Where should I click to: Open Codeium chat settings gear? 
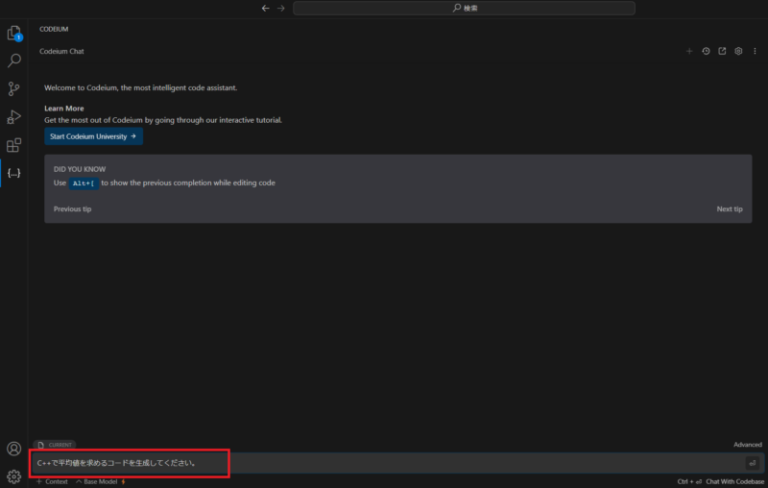coord(738,51)
